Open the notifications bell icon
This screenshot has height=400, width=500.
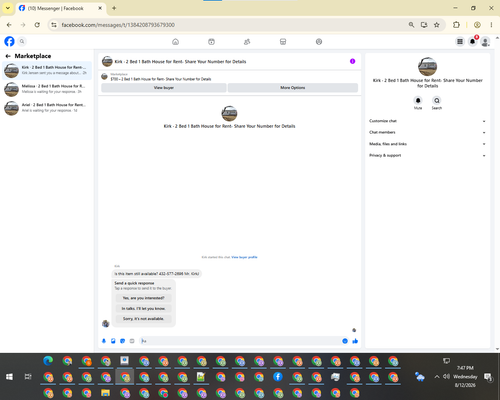click(x=473, y=41)
